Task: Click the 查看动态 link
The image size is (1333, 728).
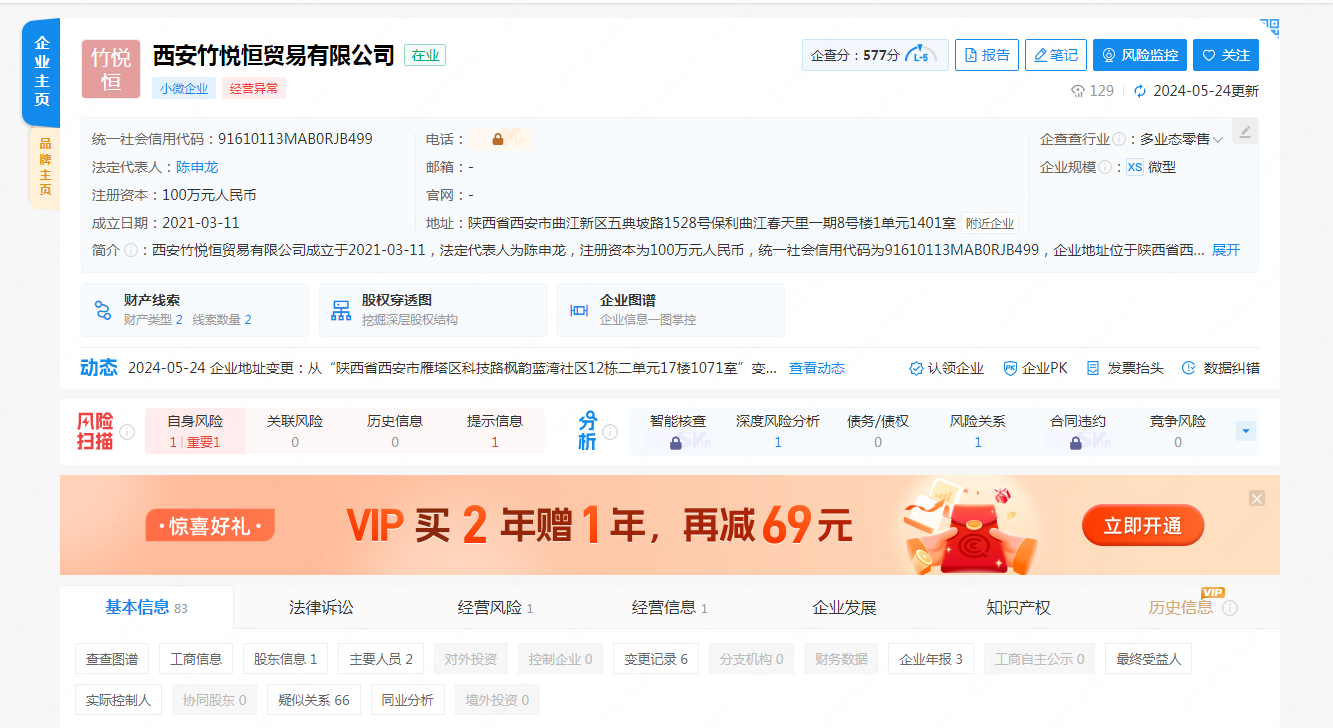Action: [817, 368]
